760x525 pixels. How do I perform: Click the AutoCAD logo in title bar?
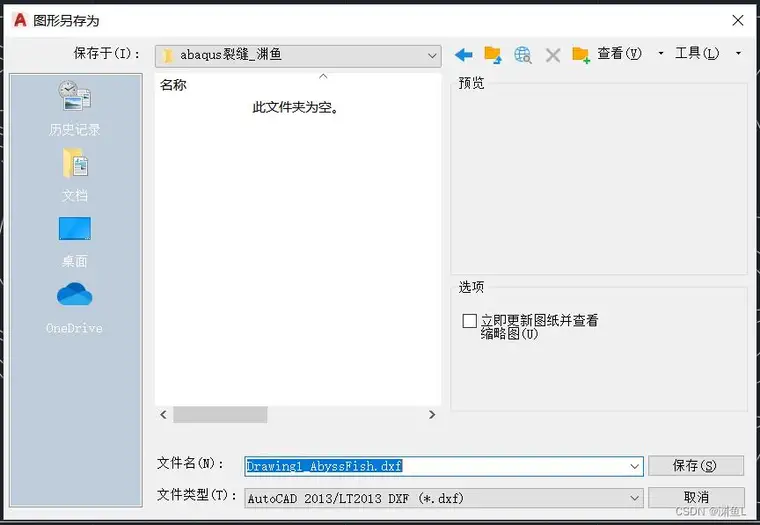[x=20, y=20]
